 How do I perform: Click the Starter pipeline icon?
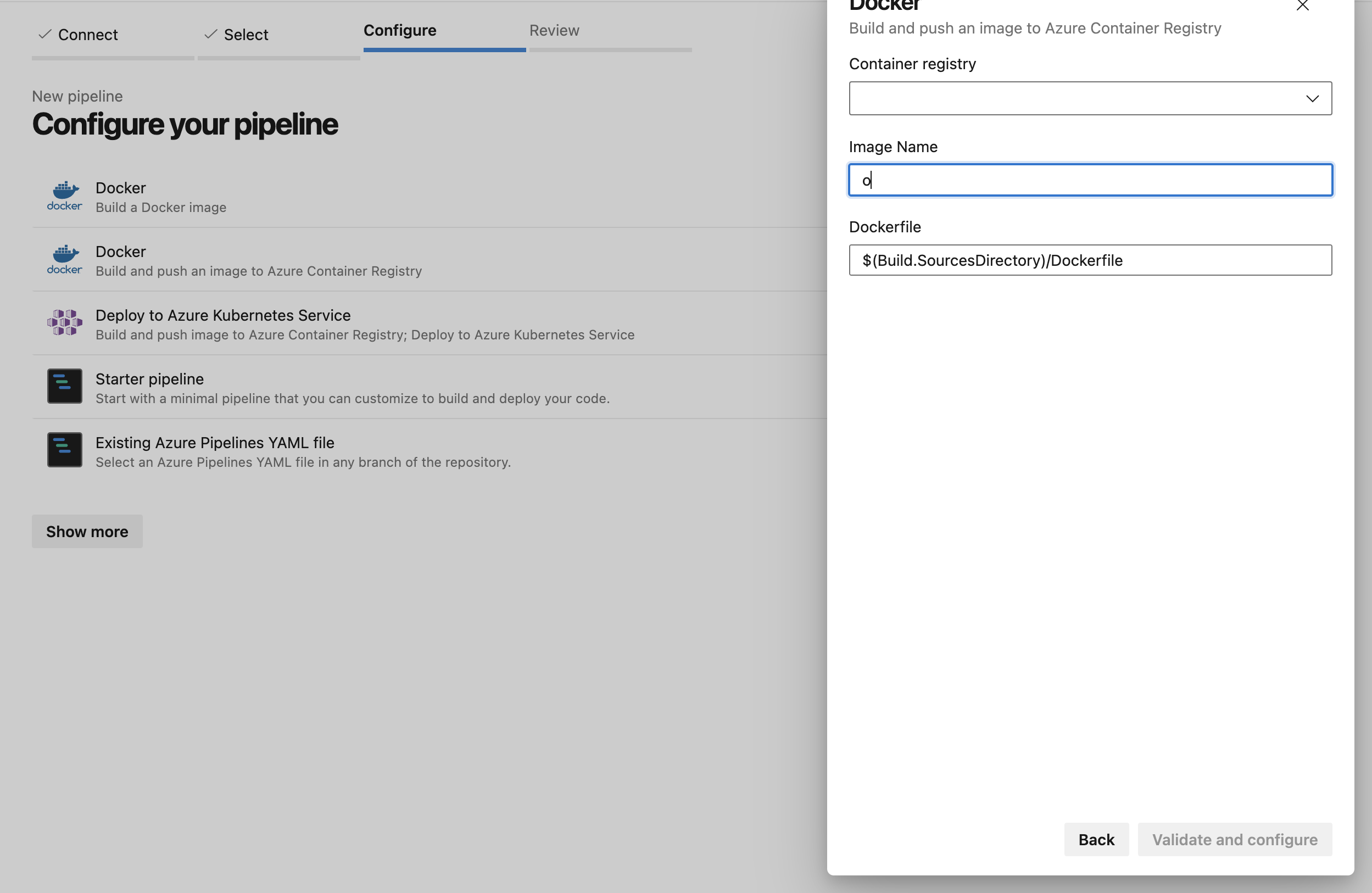65,386
